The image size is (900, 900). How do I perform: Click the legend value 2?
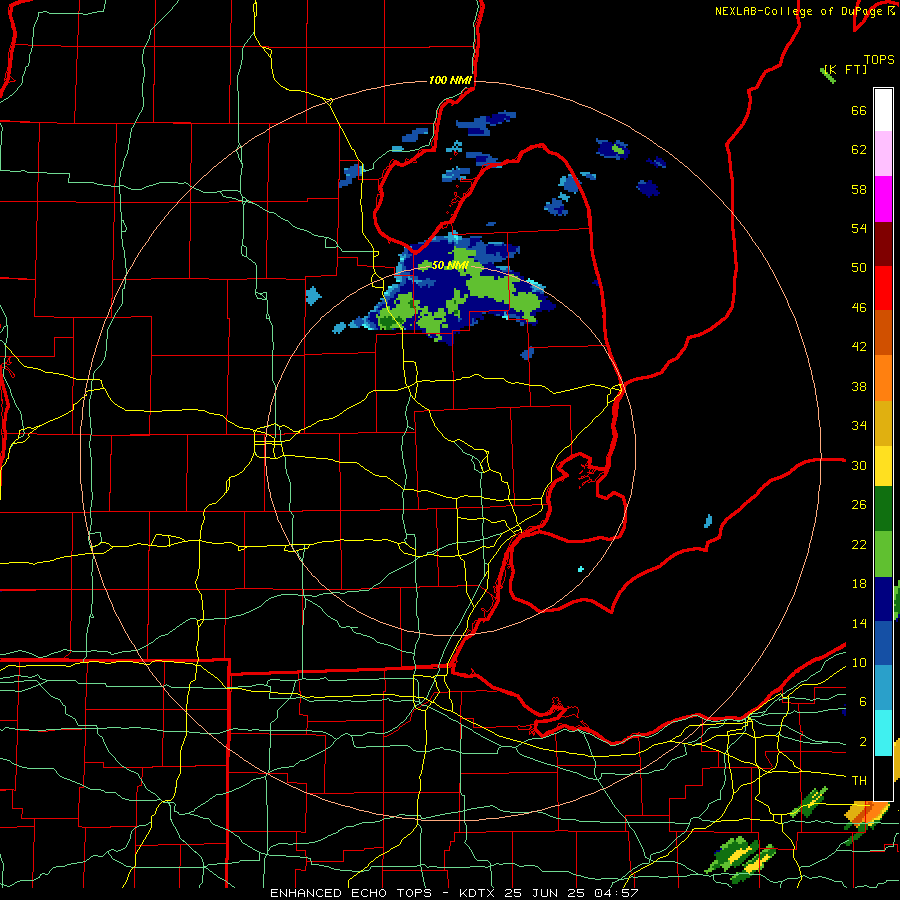click(x=863, y=742)
